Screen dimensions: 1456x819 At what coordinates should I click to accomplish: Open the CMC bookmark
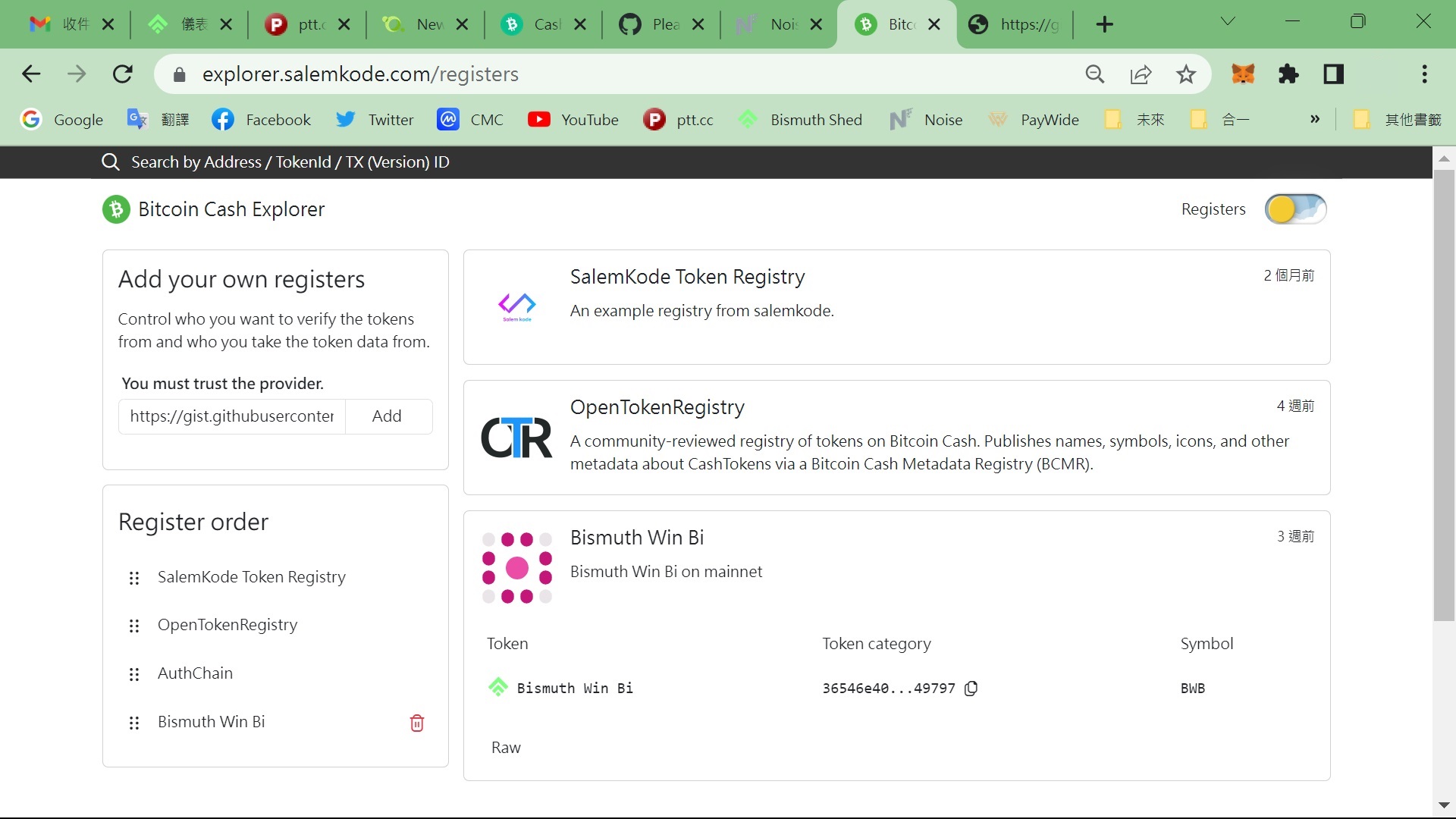pyautogui.click(x=470, y=120)
